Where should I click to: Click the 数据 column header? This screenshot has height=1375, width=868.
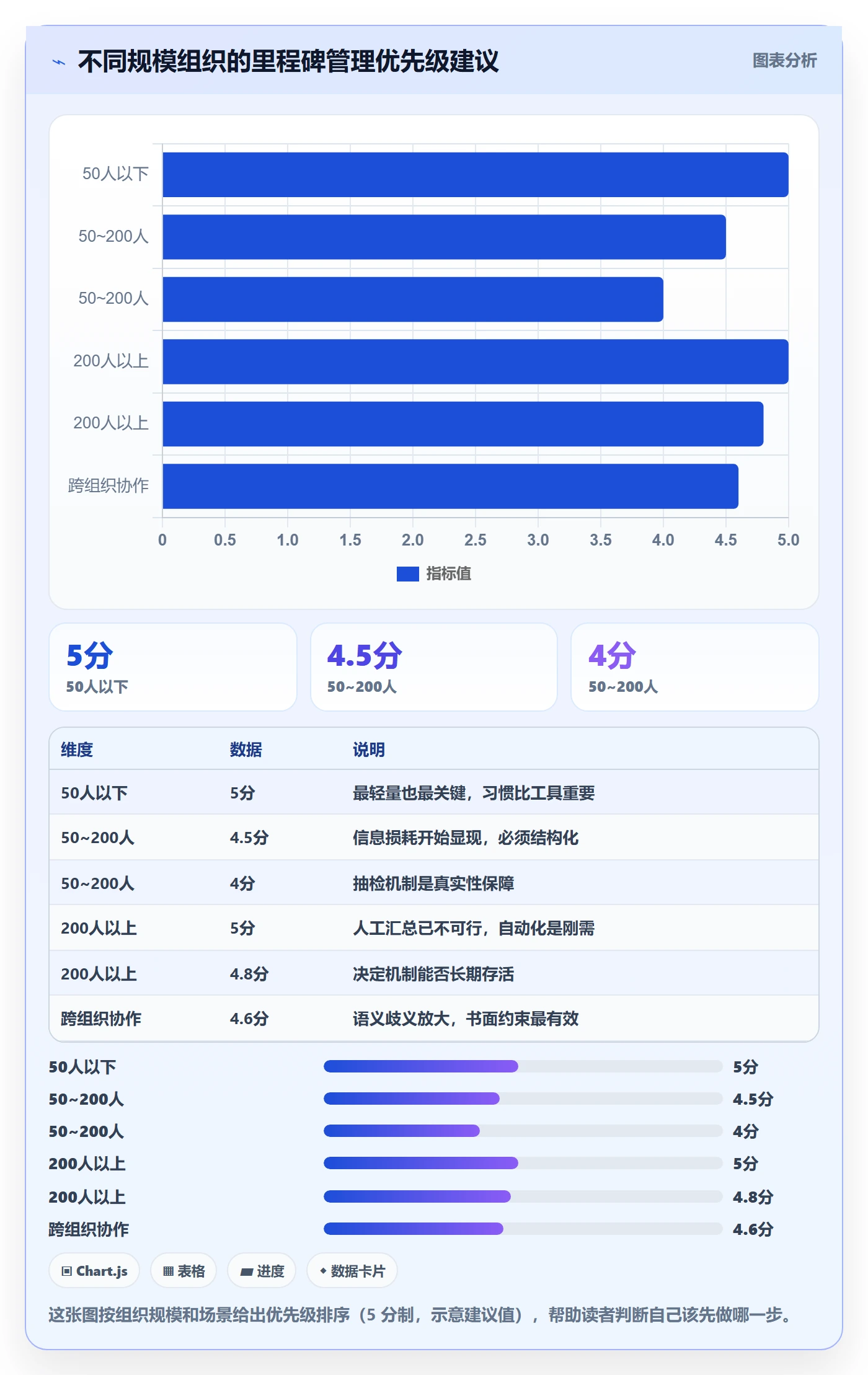tap(246, 749)
